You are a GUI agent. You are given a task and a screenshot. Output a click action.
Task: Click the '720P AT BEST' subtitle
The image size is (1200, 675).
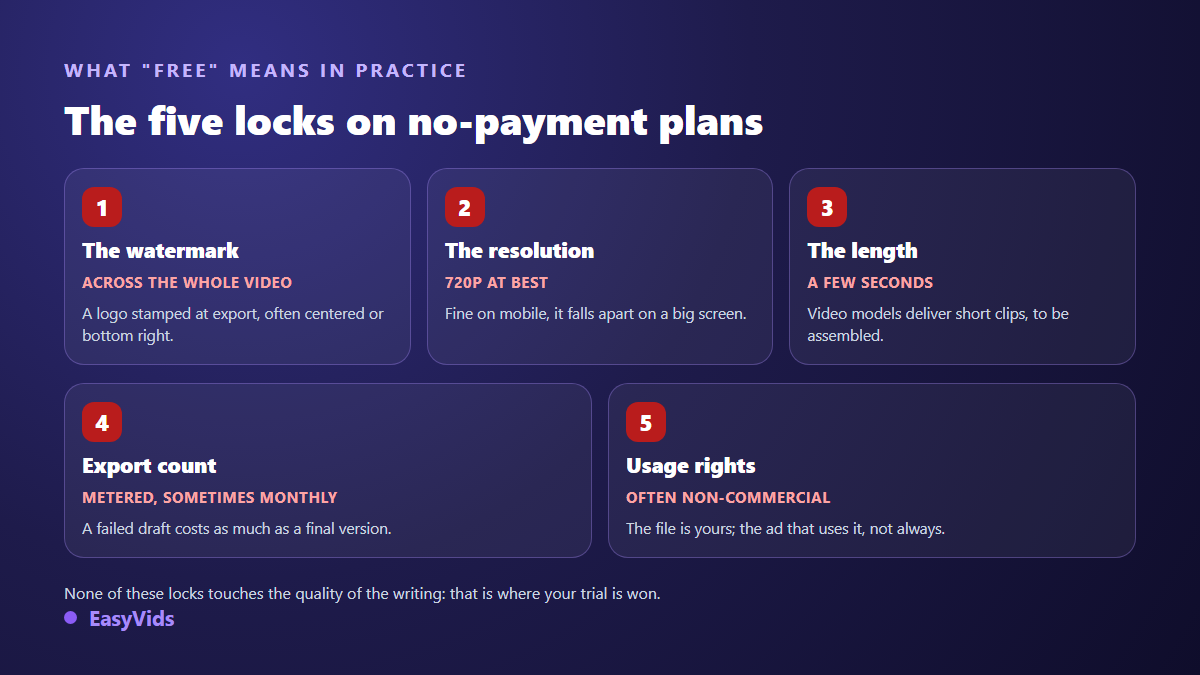(x=497, y=283)
